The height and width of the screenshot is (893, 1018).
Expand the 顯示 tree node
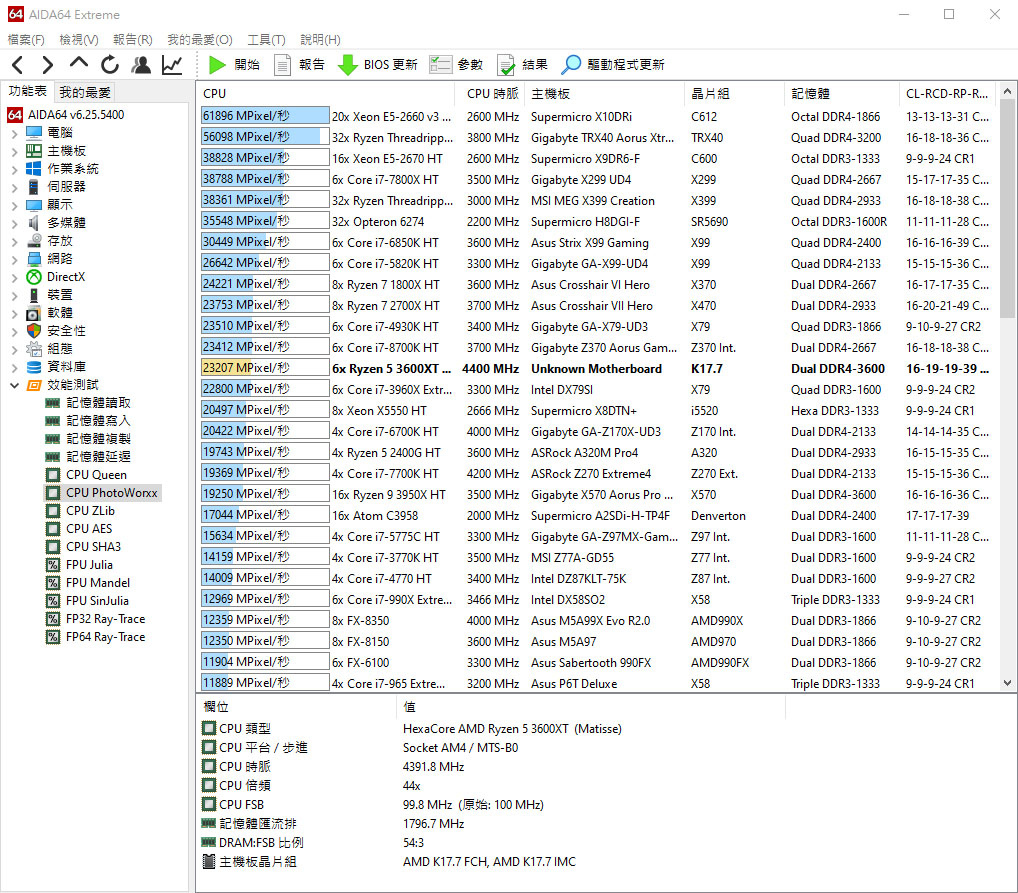14,205
